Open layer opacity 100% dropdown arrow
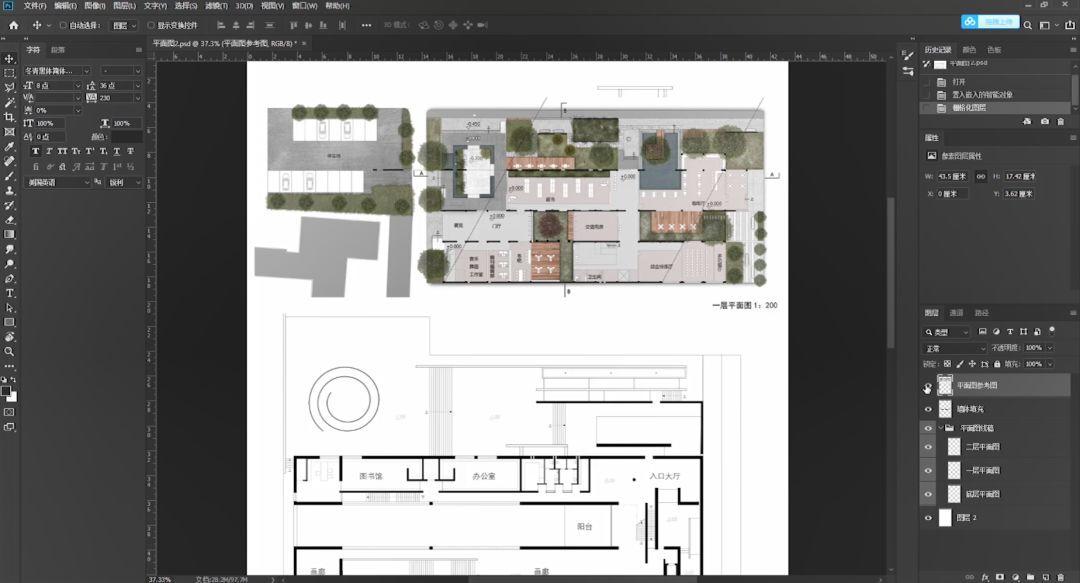 [1050, 348]
